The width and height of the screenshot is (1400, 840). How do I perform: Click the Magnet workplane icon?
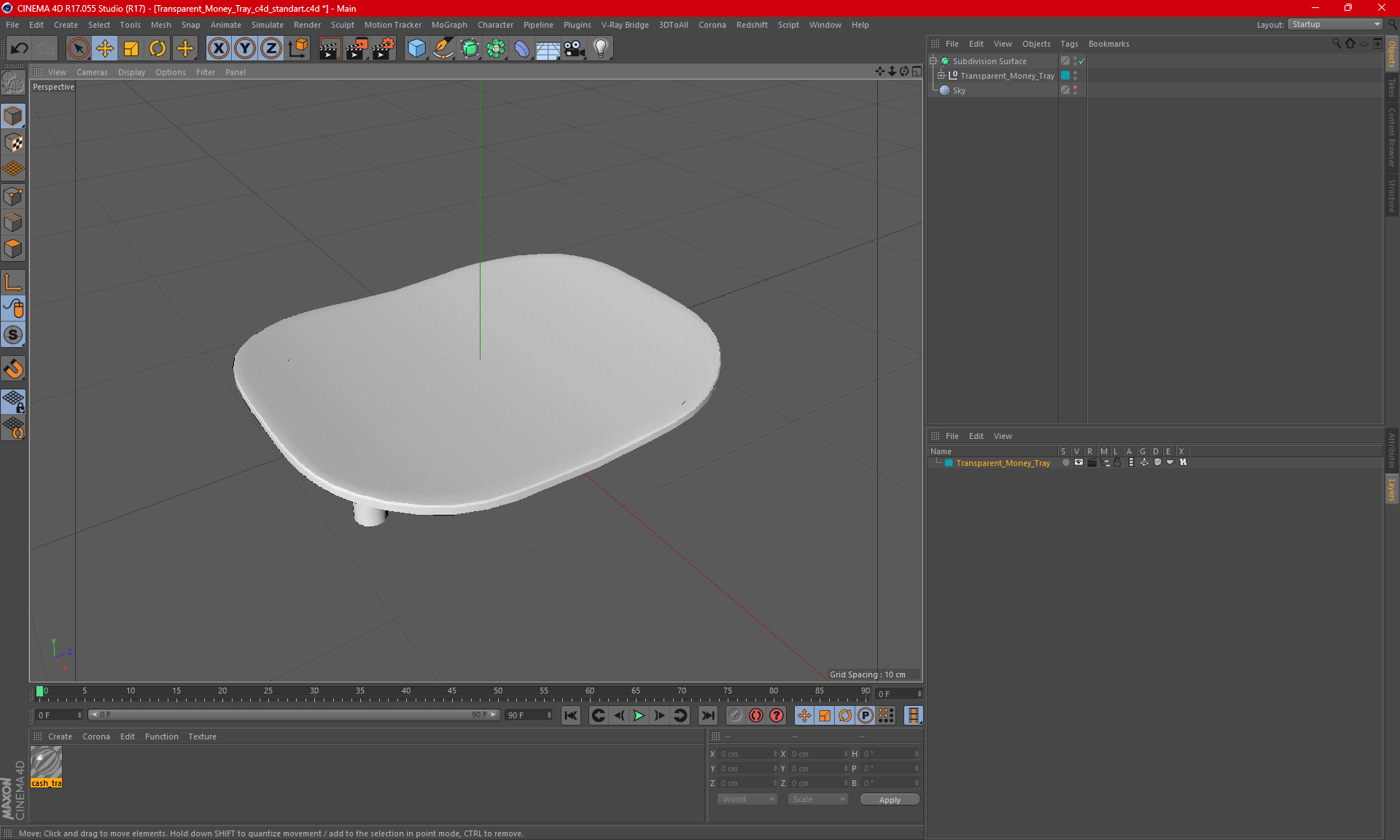point(13,369)
